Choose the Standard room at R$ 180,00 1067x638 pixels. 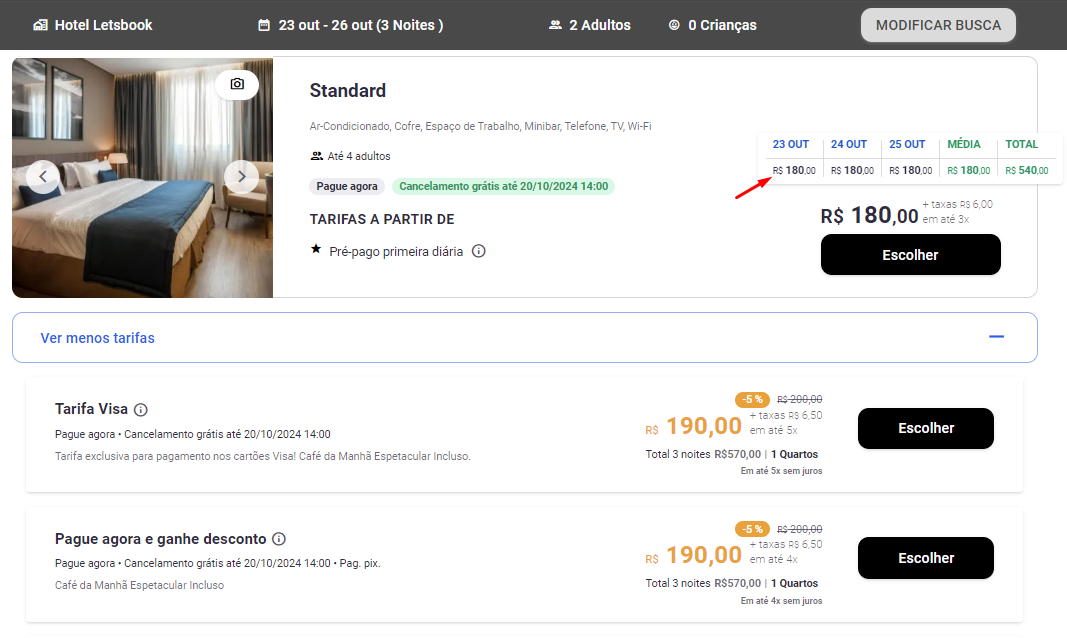point(910,255)
